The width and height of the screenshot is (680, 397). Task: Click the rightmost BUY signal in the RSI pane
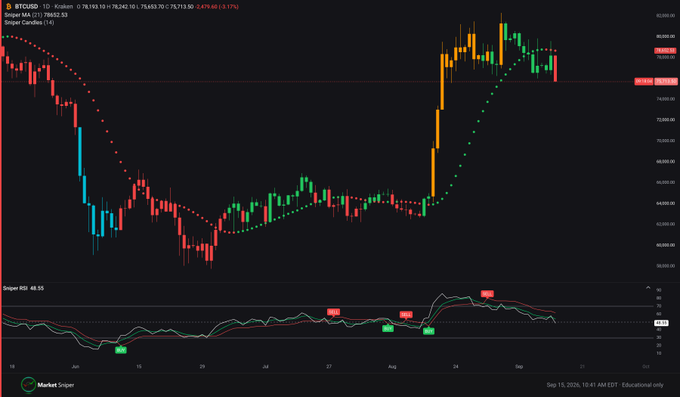tap(428, 331)
